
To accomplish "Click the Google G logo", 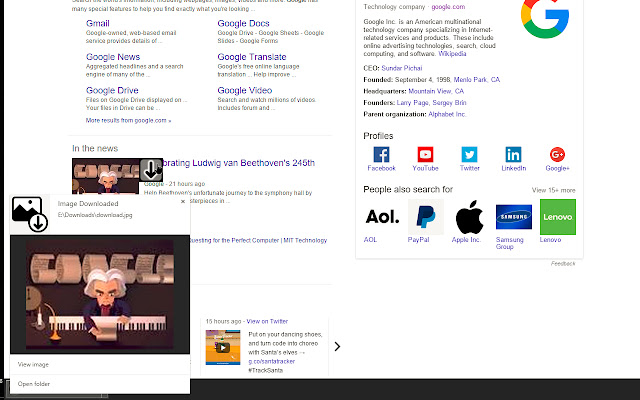I will [x=545, y=18].
